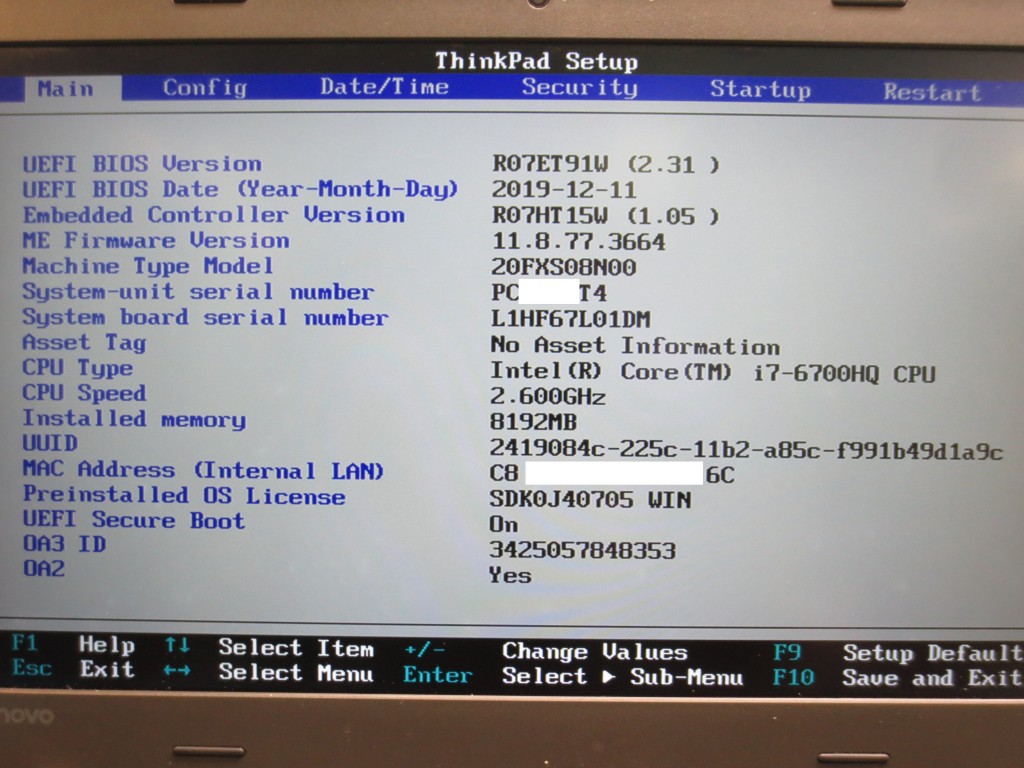Image resolution: width=1024 pixels, height=768 pixels.
Task: Click the OA2 value "Yes"
Action: pos(510,575)
